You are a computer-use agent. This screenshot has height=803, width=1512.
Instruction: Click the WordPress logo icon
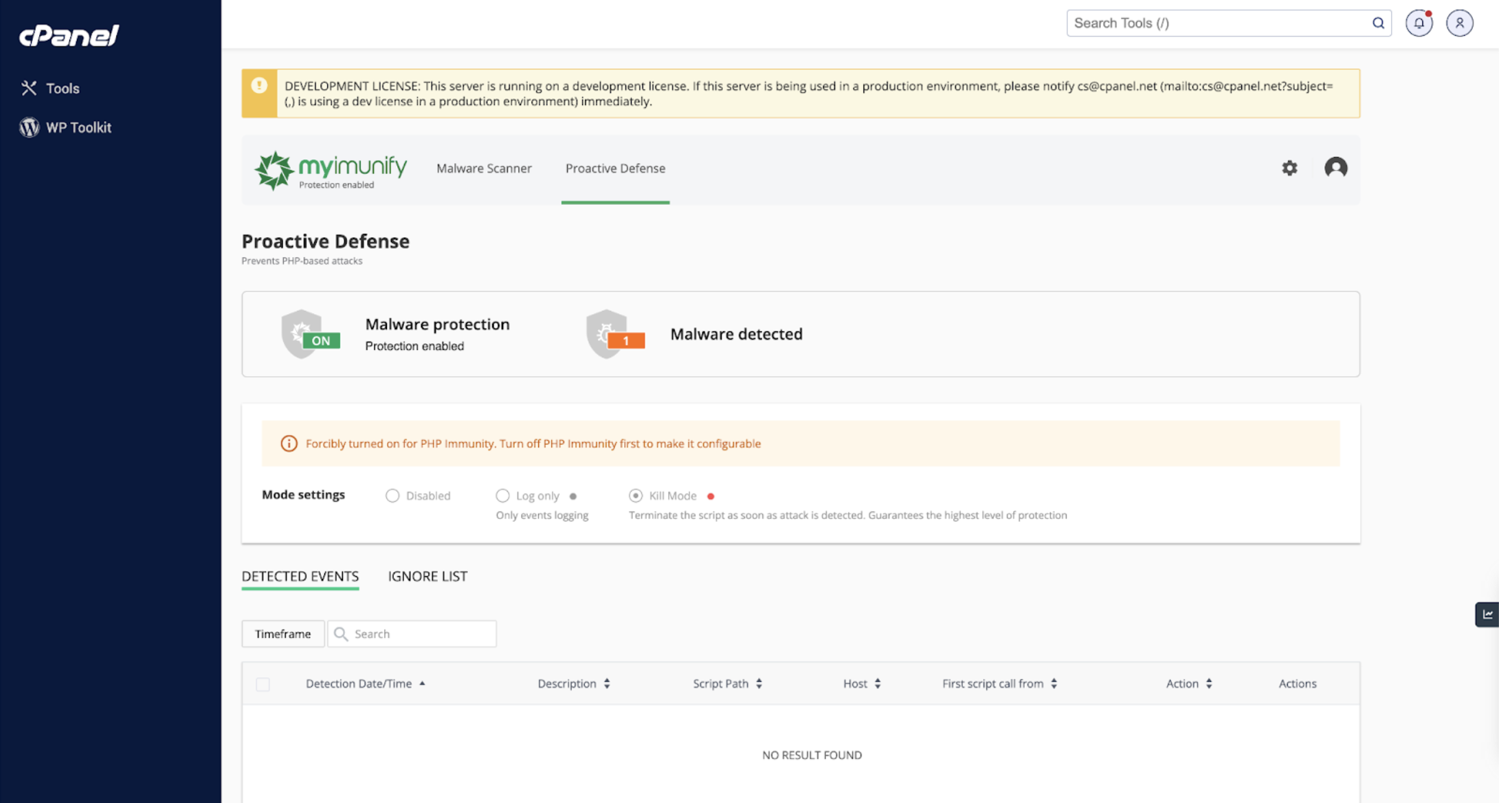pos(30,127)
